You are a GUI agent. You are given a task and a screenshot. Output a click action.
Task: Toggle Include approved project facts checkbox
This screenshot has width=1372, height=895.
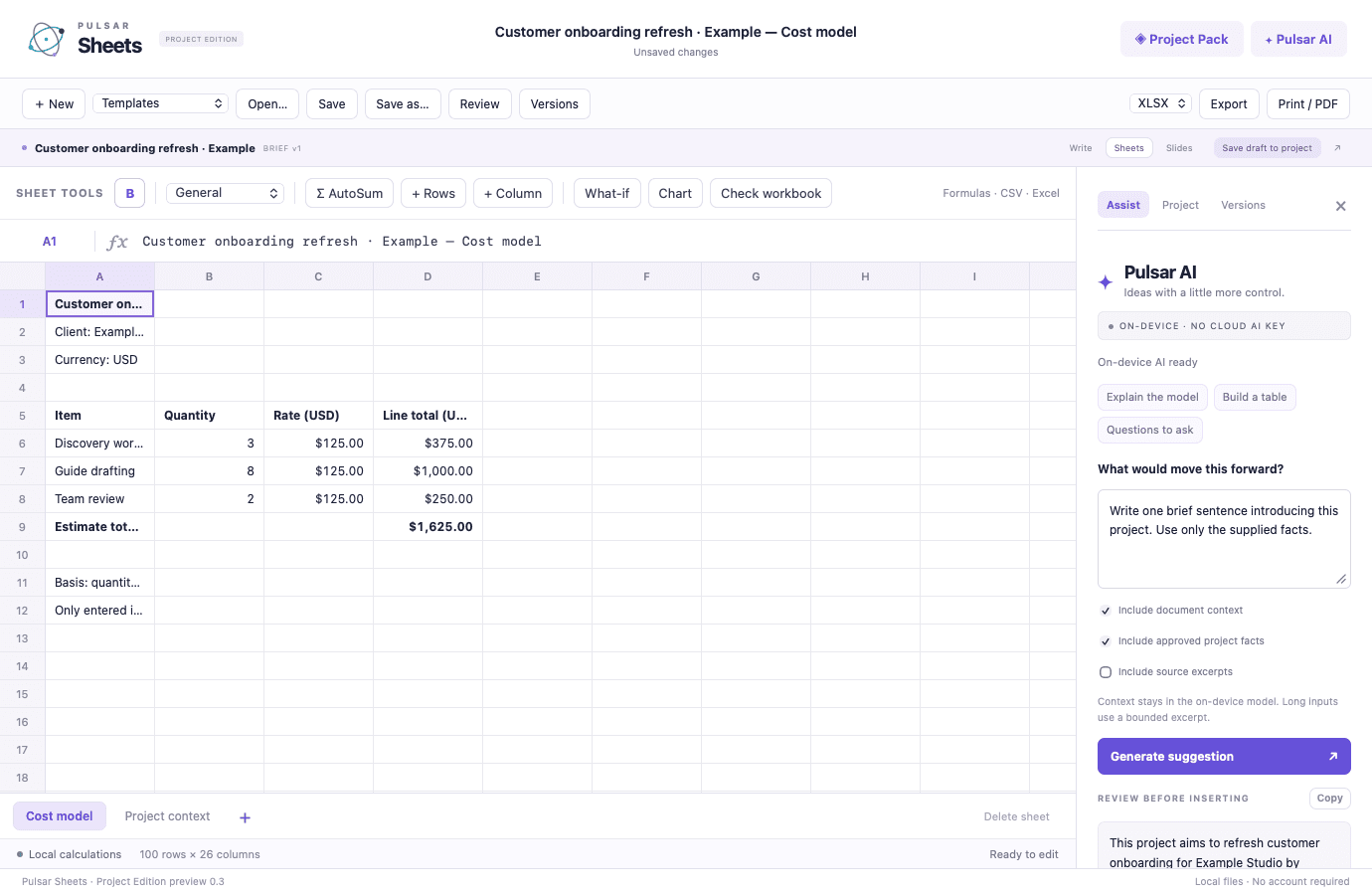coord(1106,641)
